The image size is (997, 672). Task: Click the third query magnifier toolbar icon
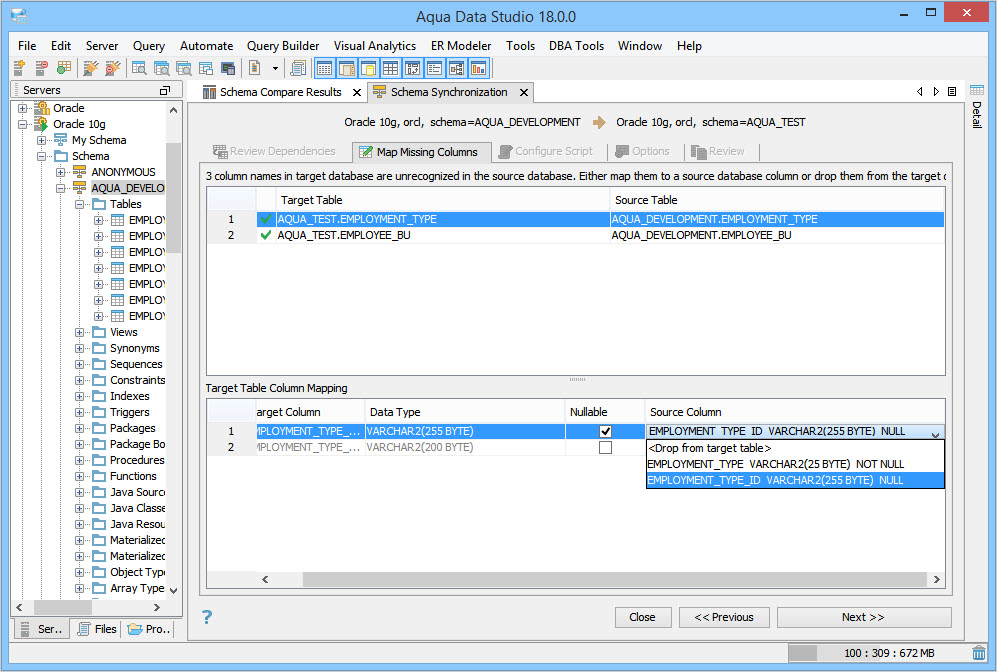(184, 68)
